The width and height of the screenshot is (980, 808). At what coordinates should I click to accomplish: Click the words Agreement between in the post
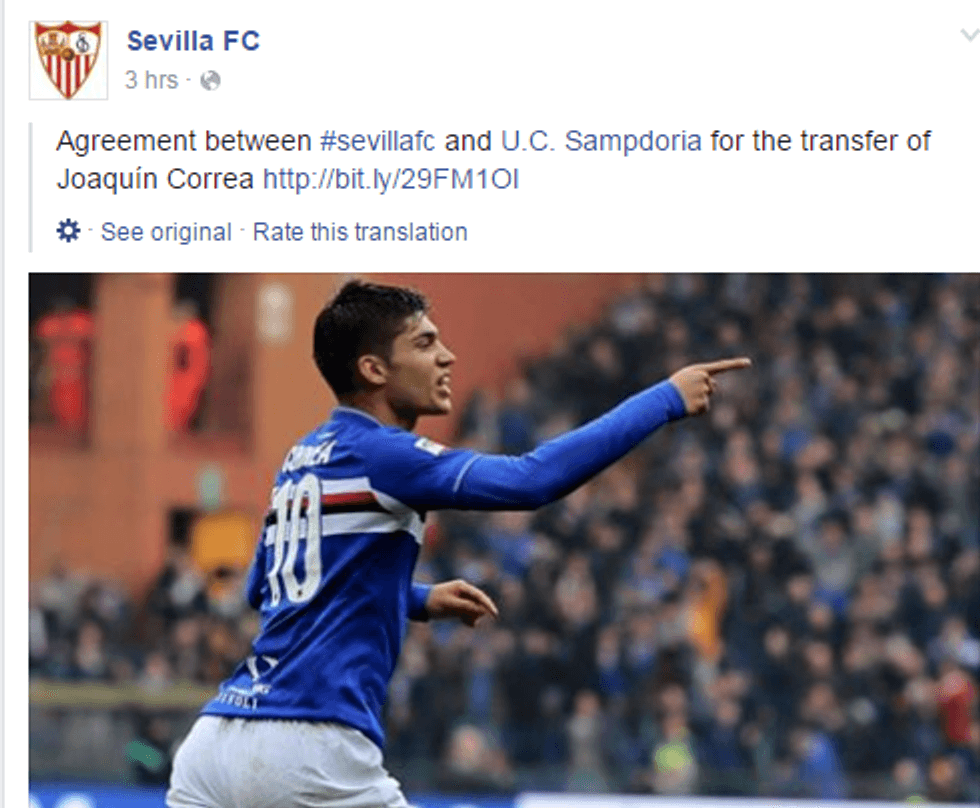(x=183, y=141)
